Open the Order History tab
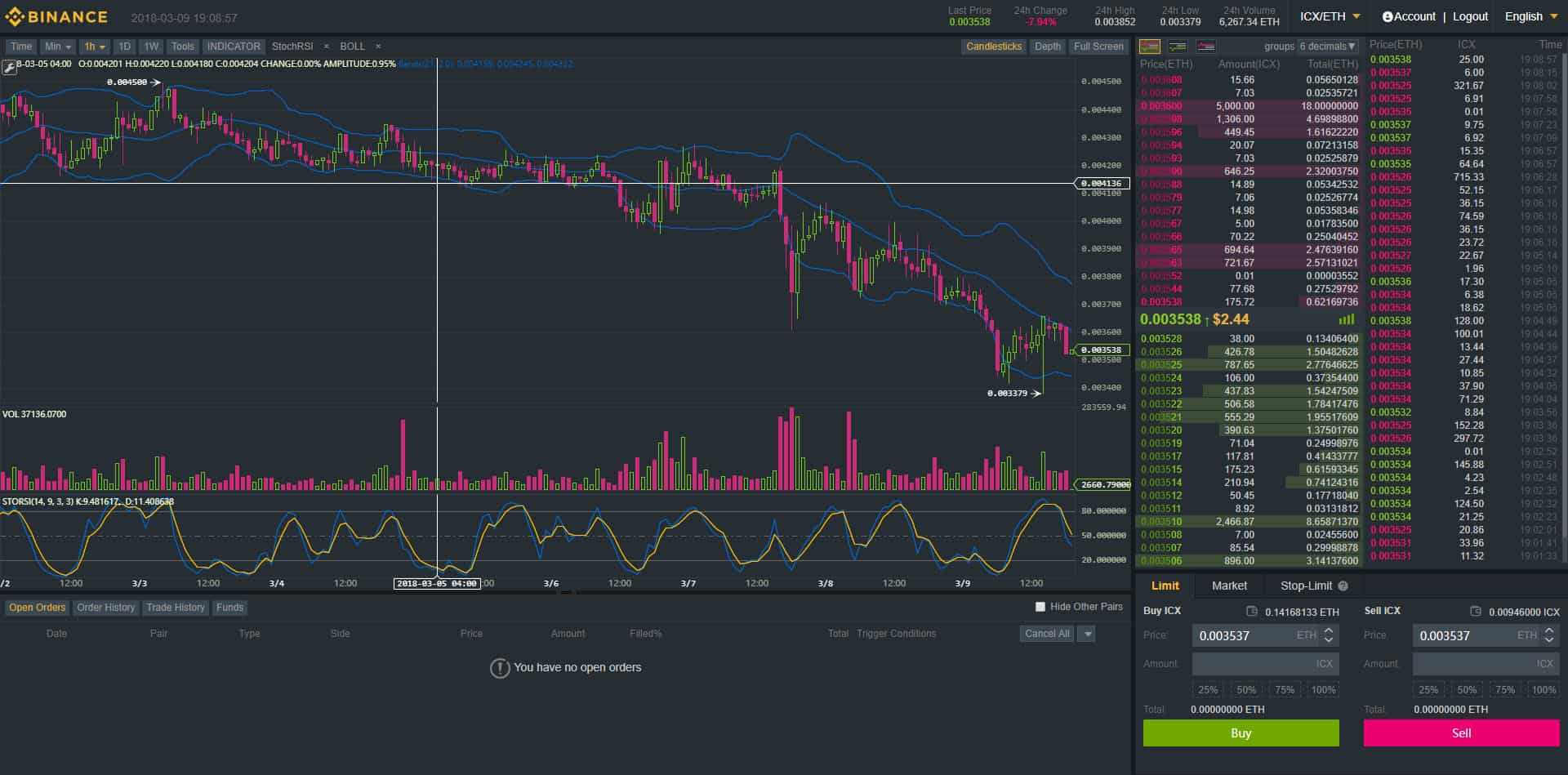Viewport: 1568px width, 775px height. pyautogui.click(x=105, y=608)
